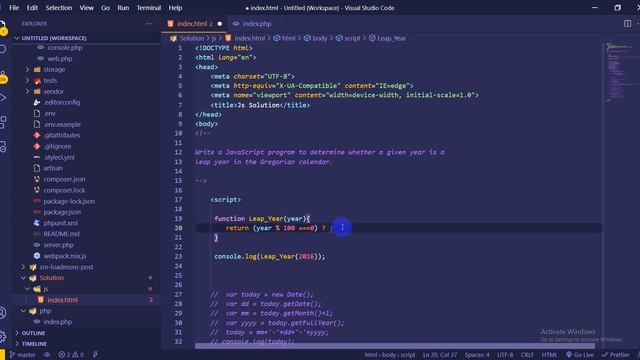This screenshot has height=360, width=640.
Task: Select index.html in the js folder
Action: [x=62, y=300]
